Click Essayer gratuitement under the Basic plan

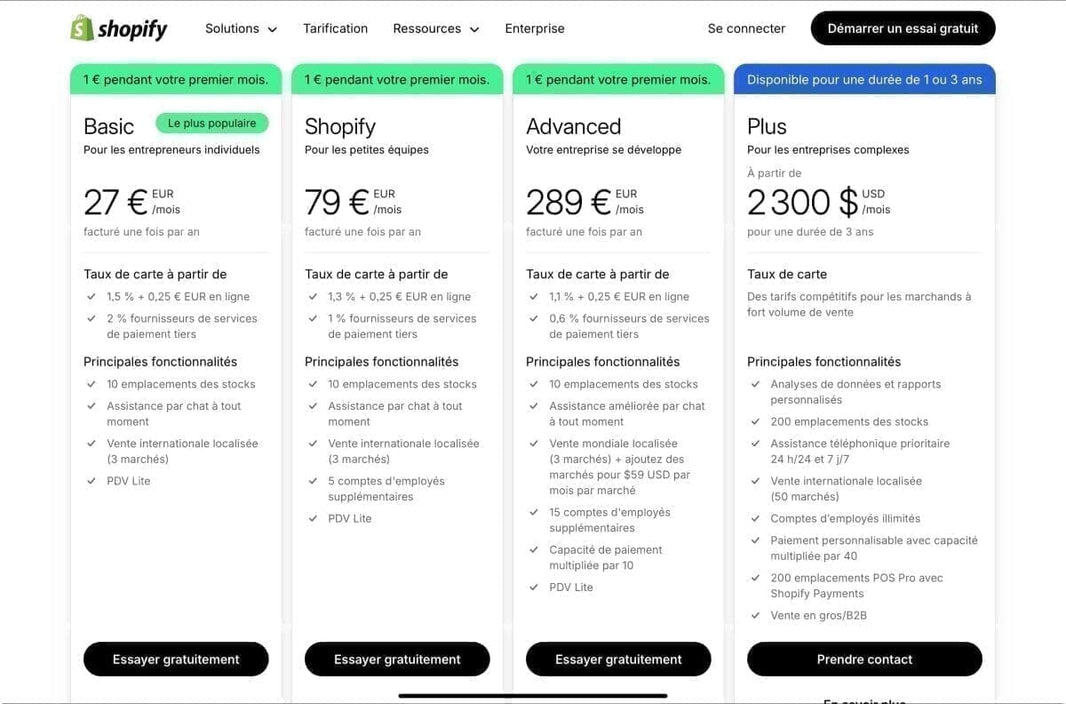coord(176,659)
